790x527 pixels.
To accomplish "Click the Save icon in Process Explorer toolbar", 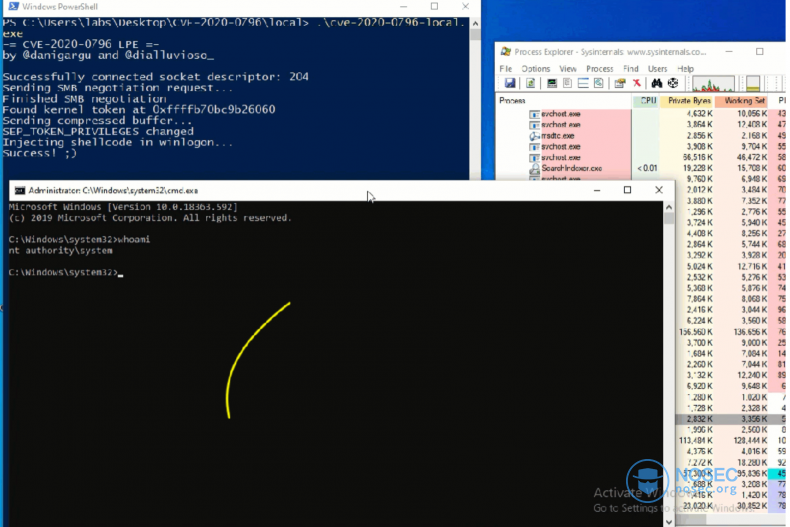I will click(510, 83).
